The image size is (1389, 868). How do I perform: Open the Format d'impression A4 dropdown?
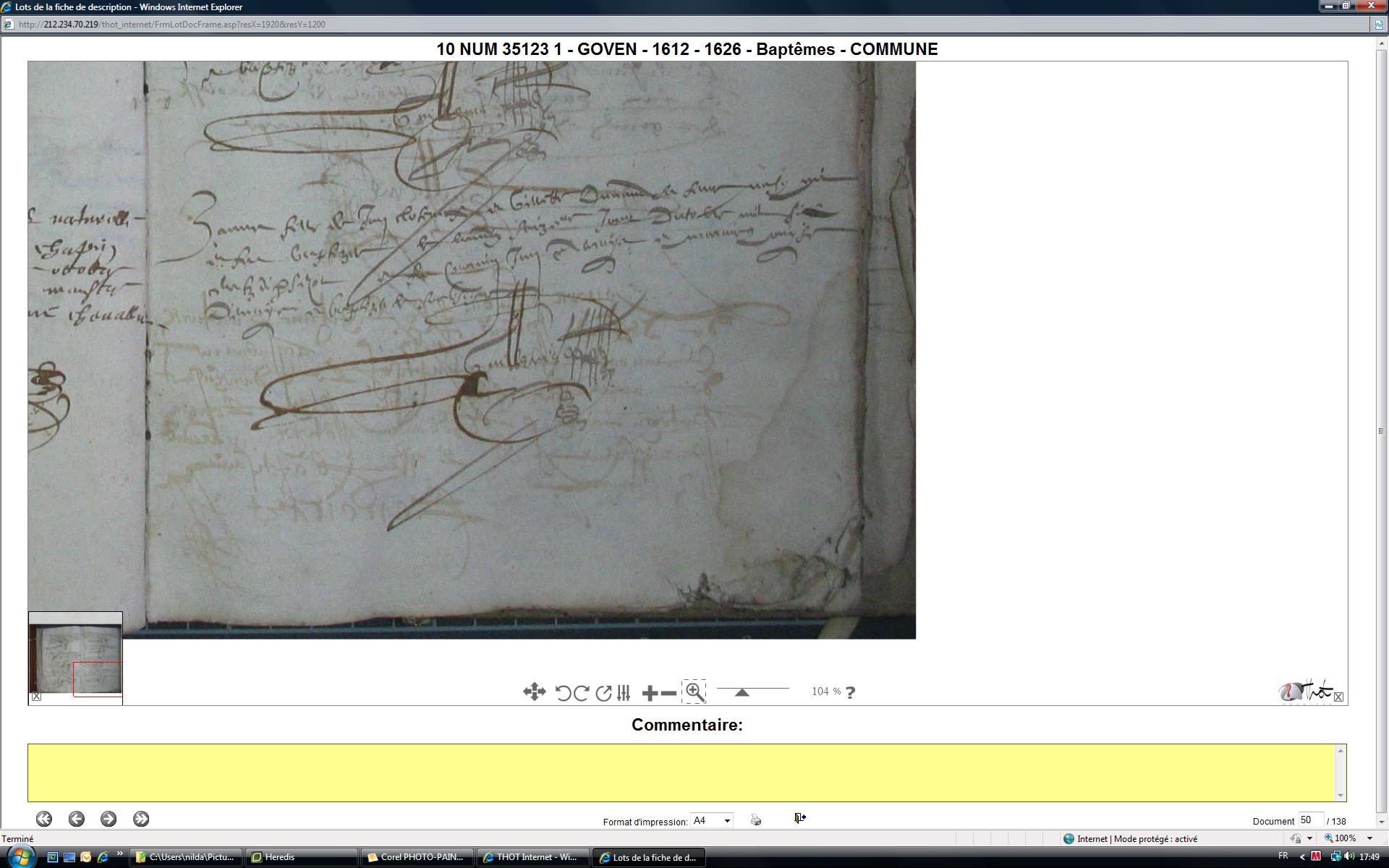point(712,820)
